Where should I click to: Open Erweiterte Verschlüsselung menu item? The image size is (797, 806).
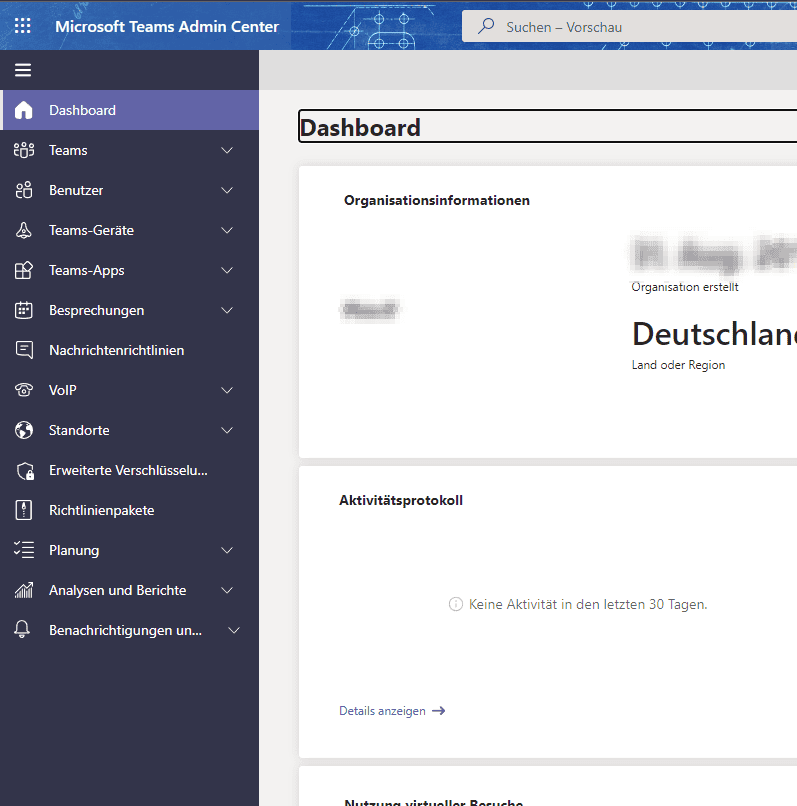(x=128, y=470)
